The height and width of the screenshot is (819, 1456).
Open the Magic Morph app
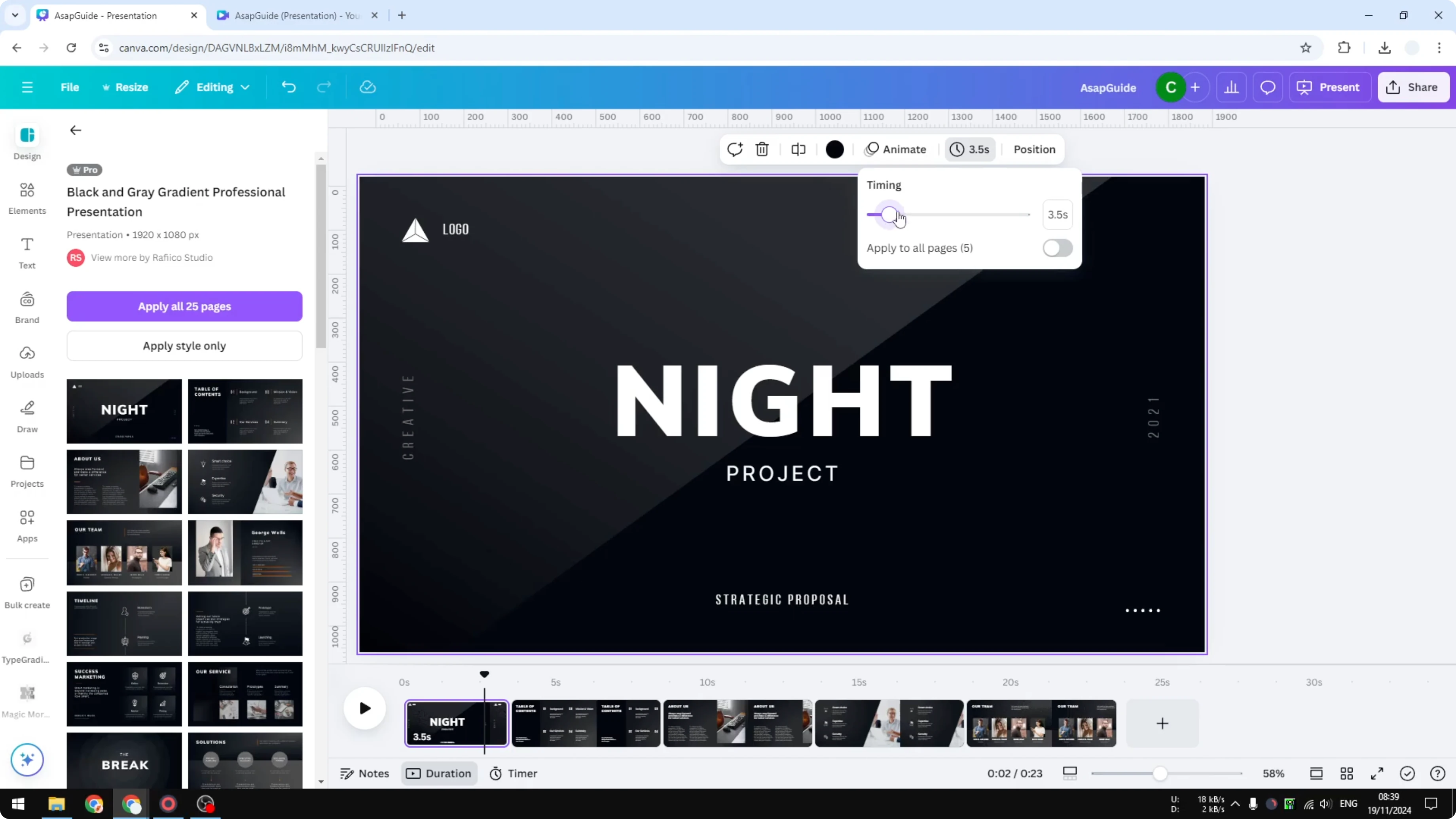coord(27,701)
